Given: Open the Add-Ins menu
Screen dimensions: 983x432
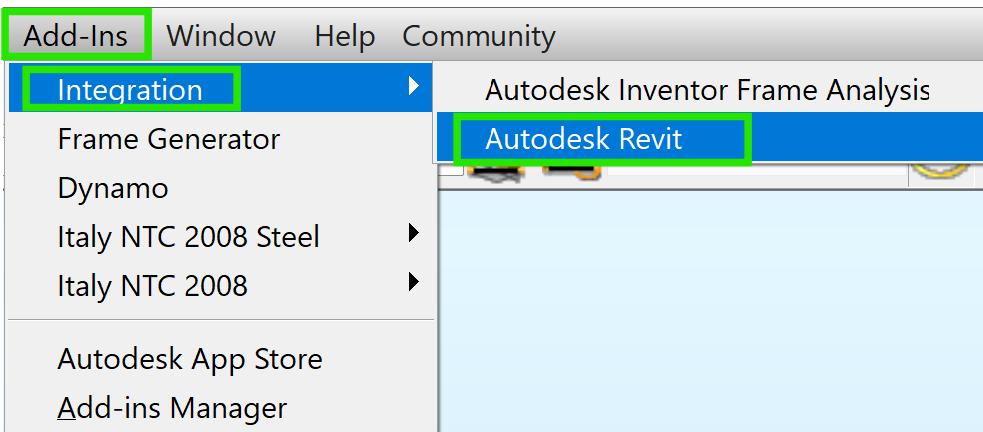Looking at the screenshot, I should click(x=76, y=35).
